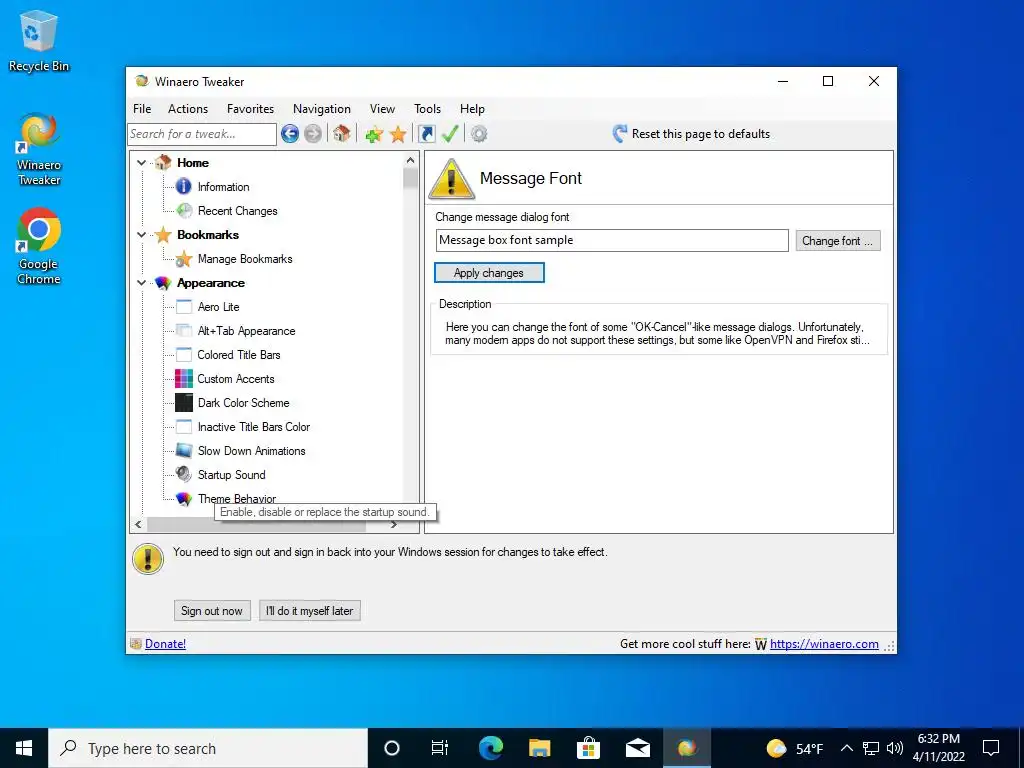This screenshot has height=768, width=1024.
Task: Open Task View on the taskbar
Action: 440,748
